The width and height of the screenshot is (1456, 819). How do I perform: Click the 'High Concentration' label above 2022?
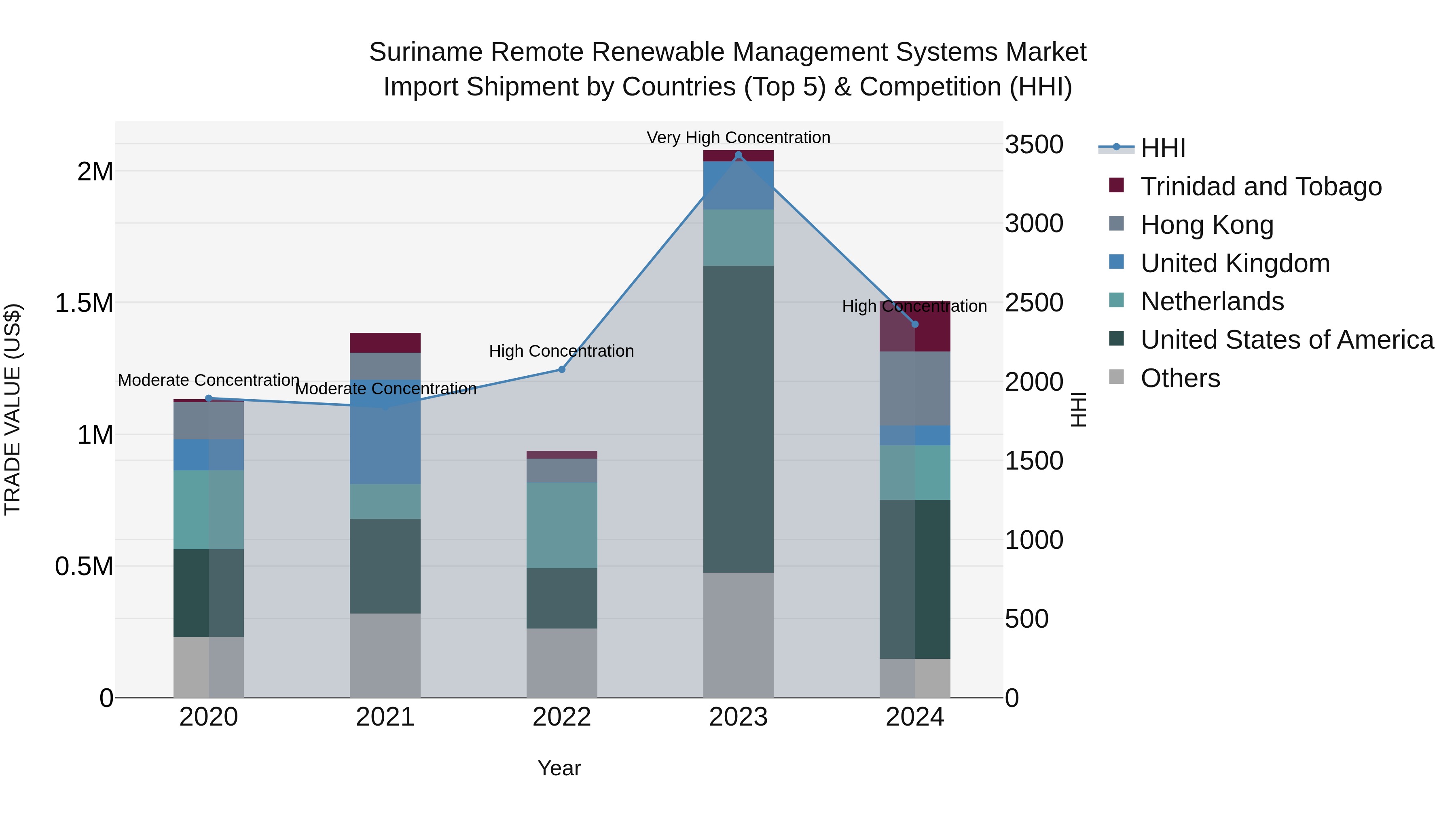pos(562,351)
